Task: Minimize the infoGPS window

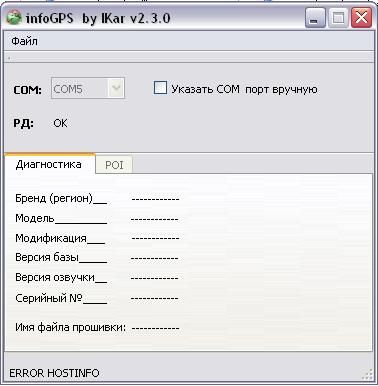Action: click(315, 18)
